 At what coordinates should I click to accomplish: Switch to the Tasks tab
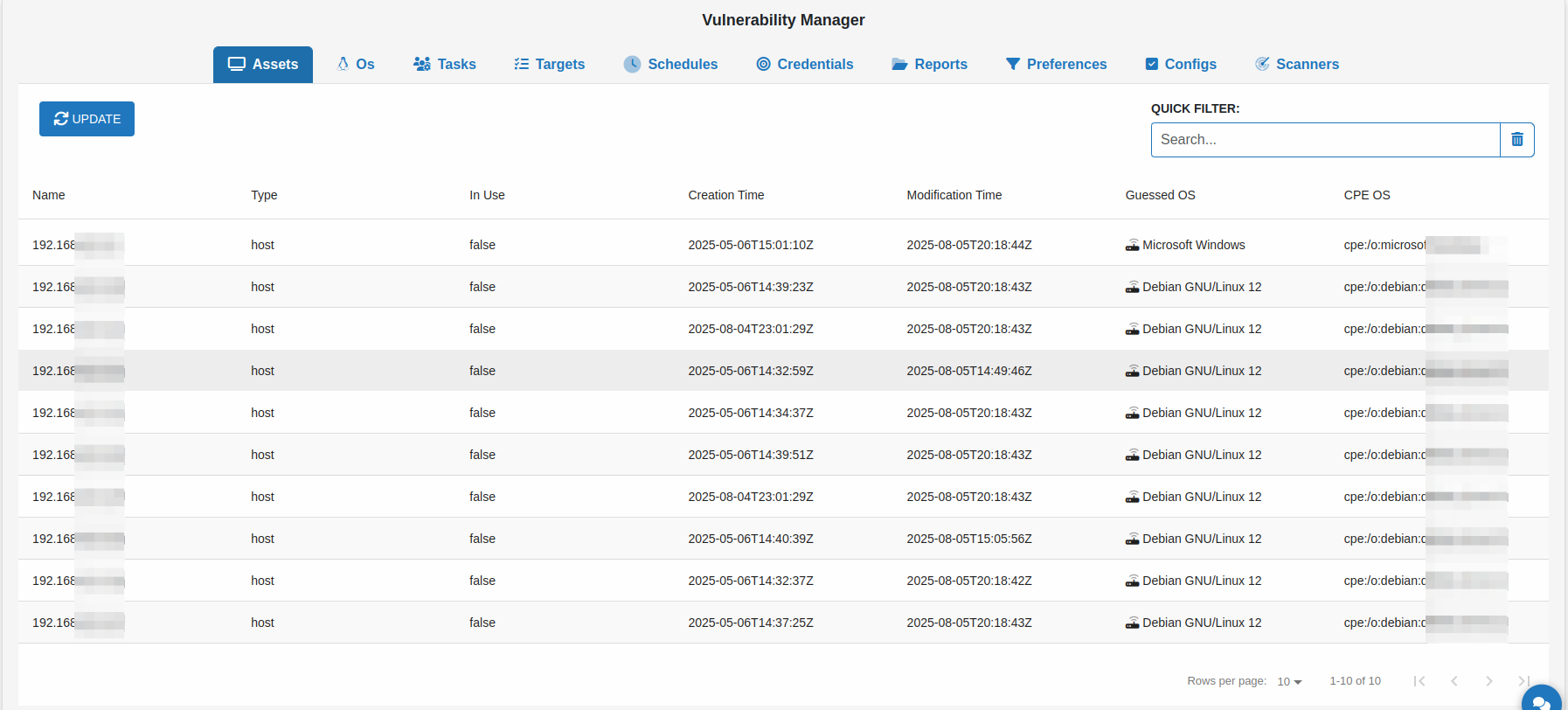pos(445,65)
